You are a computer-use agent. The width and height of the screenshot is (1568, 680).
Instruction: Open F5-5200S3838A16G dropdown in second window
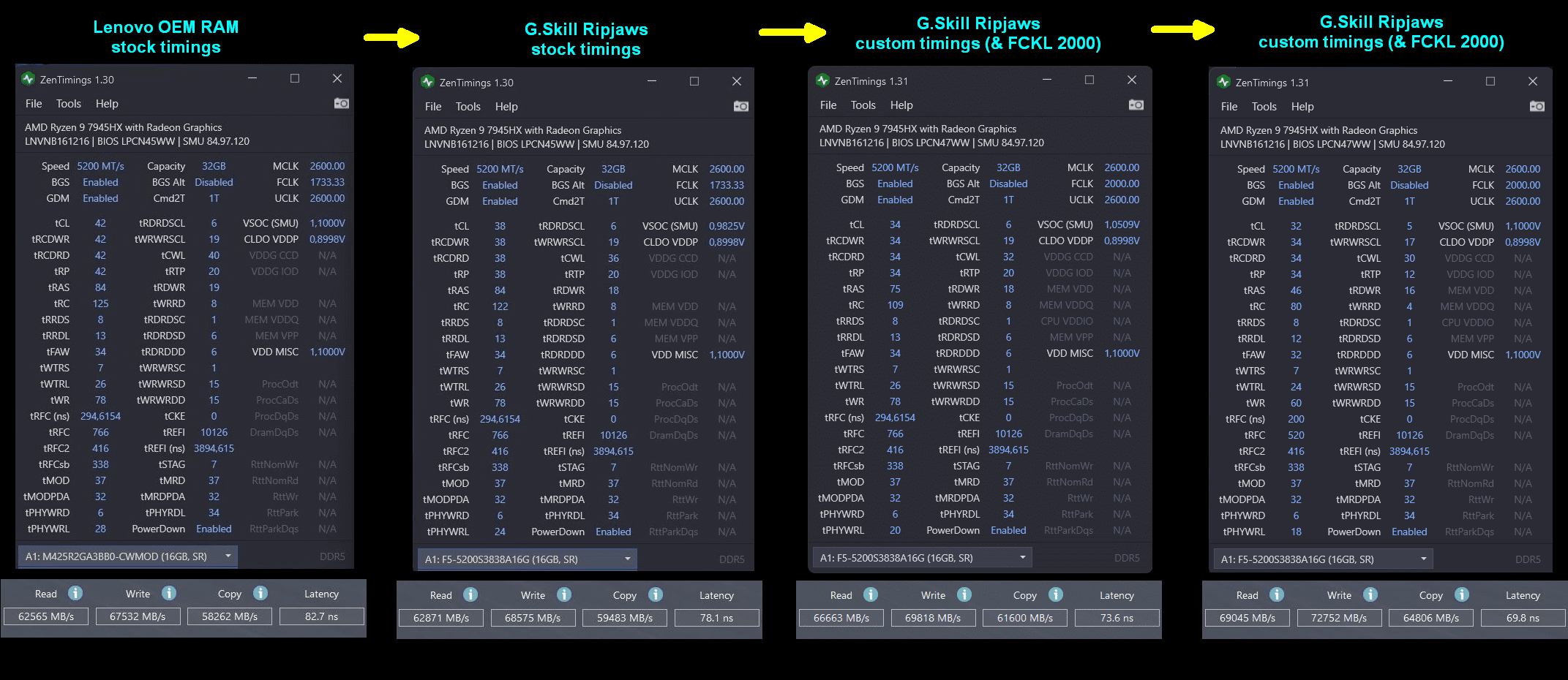[x=528, y=559]
